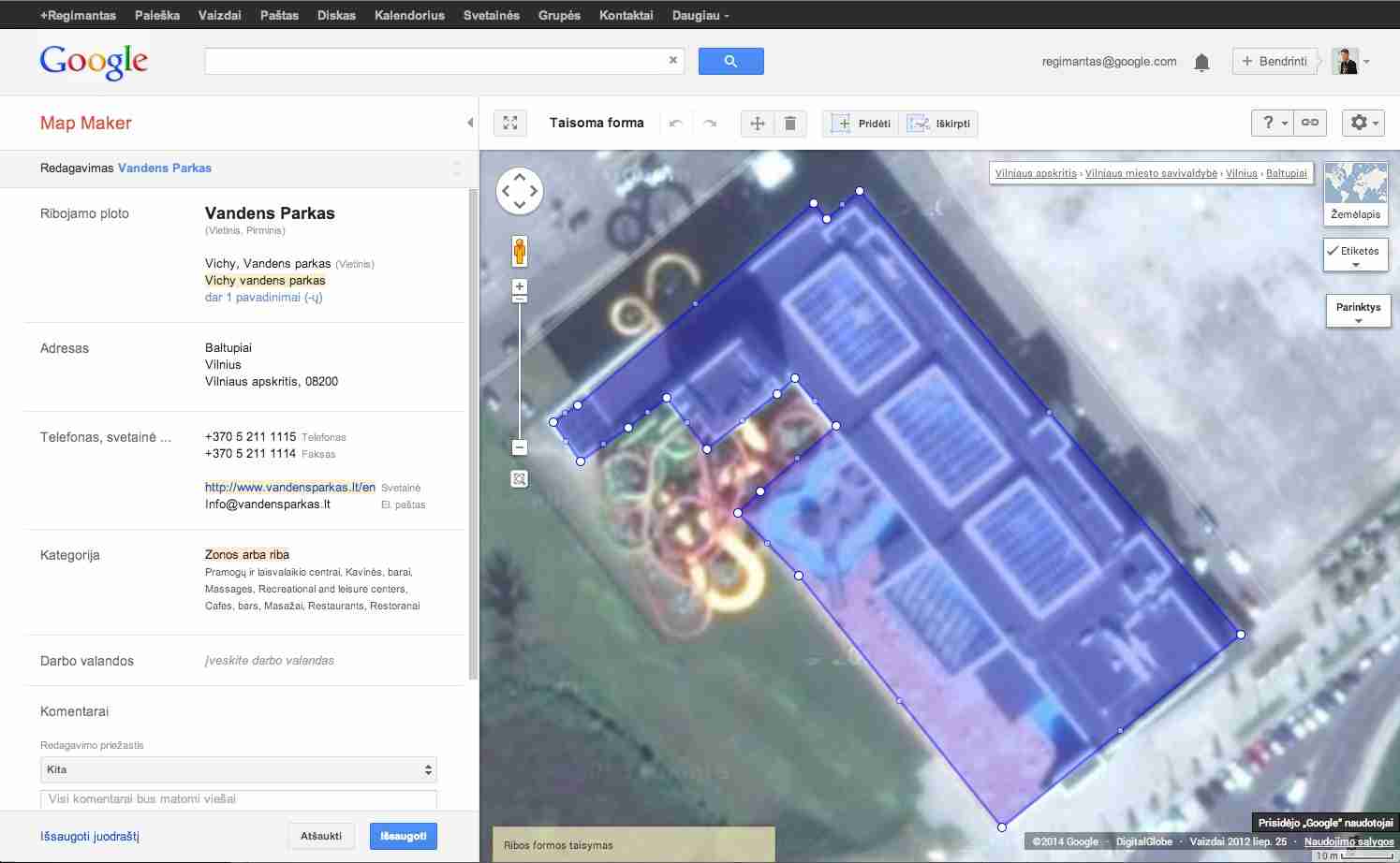Click the notifications bell icon
This screenshot has height=863, width=1400.
tap(1201, 63)
